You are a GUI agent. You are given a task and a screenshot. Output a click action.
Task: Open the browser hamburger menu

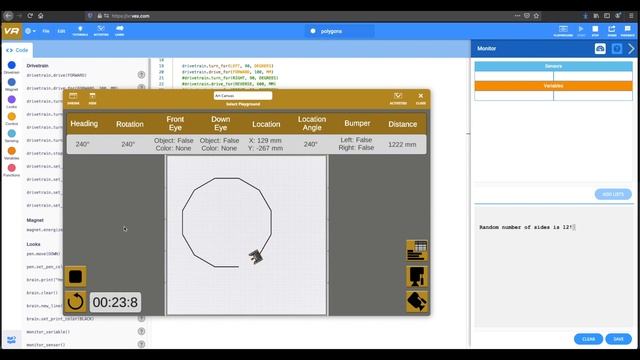[x=631, y=16]
